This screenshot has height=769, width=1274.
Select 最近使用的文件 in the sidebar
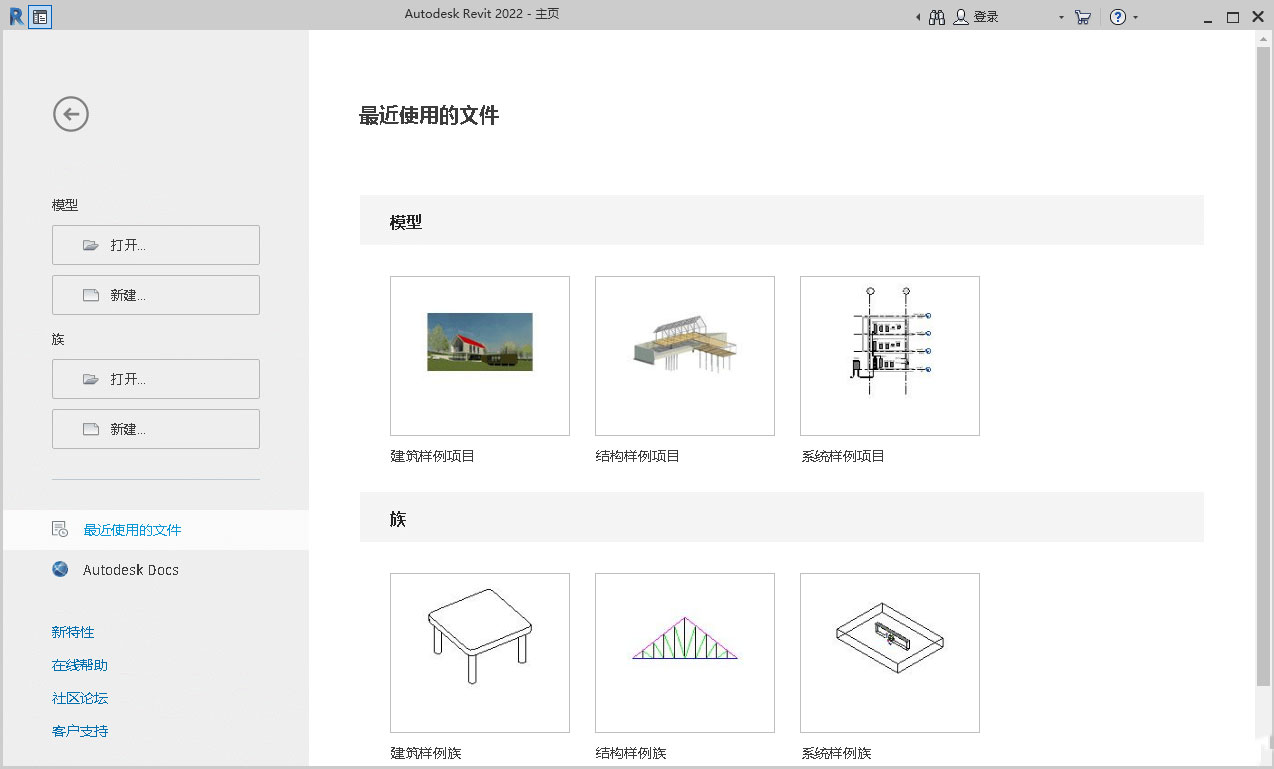click(133, 529)
